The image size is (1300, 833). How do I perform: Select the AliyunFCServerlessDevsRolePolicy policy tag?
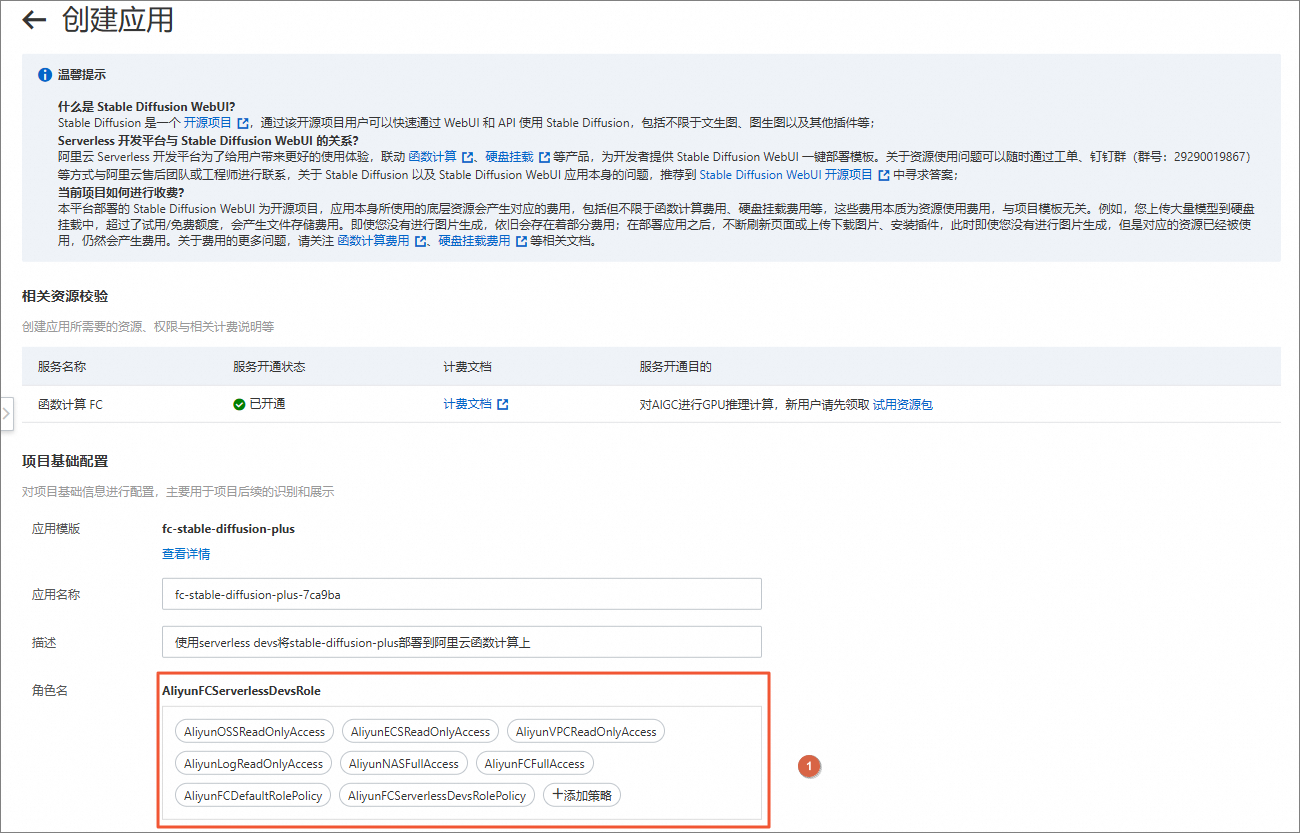coord(437,795)
